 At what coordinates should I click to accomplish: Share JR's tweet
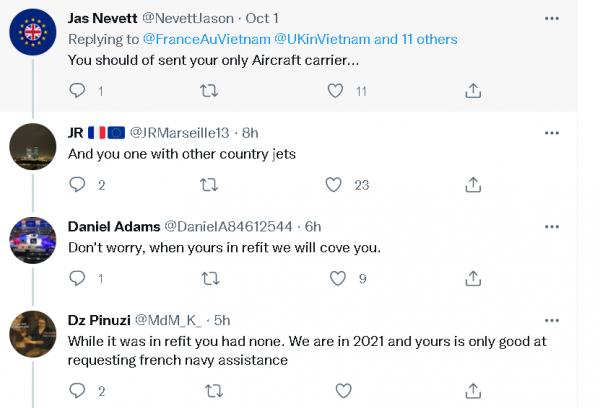pyautogui.click(x=473, y=185)
